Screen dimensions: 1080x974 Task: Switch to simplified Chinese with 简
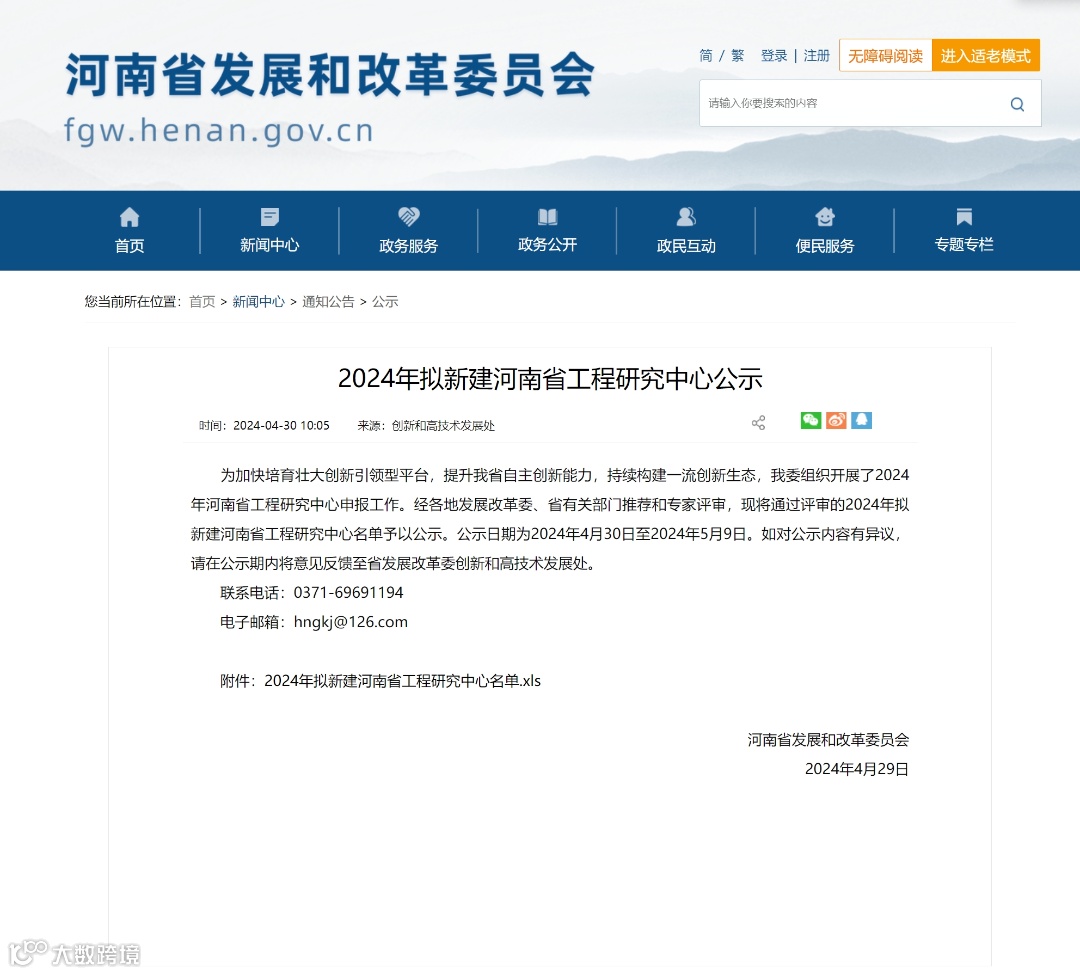click(706, 56)
